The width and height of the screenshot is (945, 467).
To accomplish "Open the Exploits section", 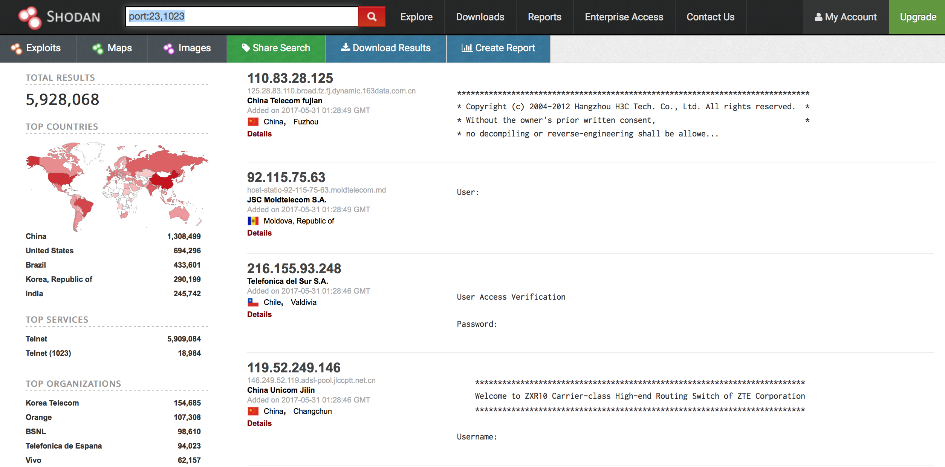I will click(37, 48).
